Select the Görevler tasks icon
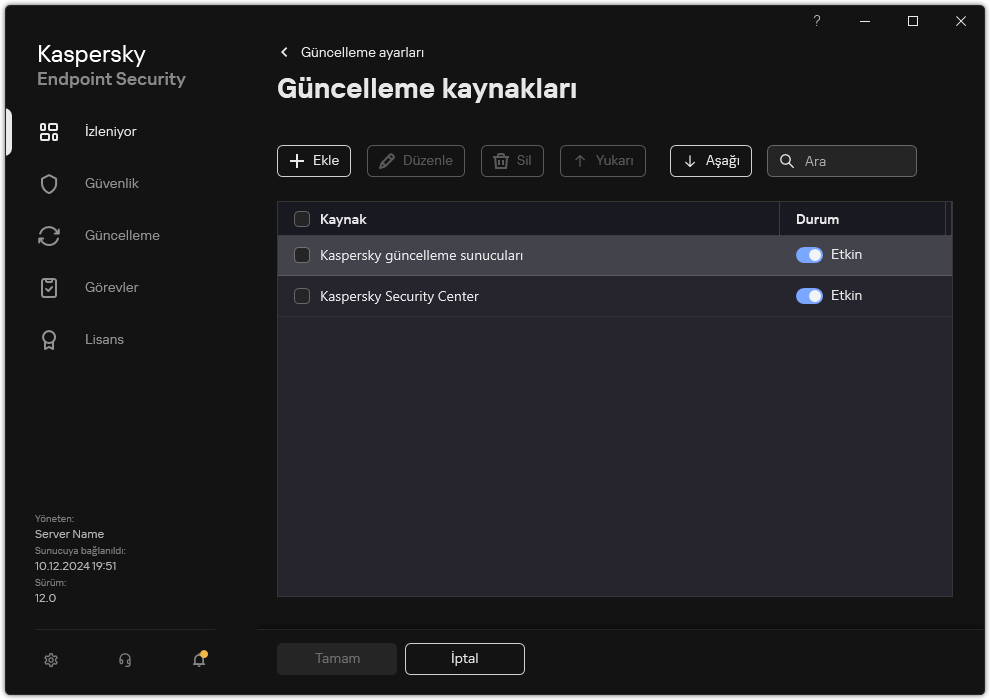This screenshot has height=700, width=990. click(110, 287)
